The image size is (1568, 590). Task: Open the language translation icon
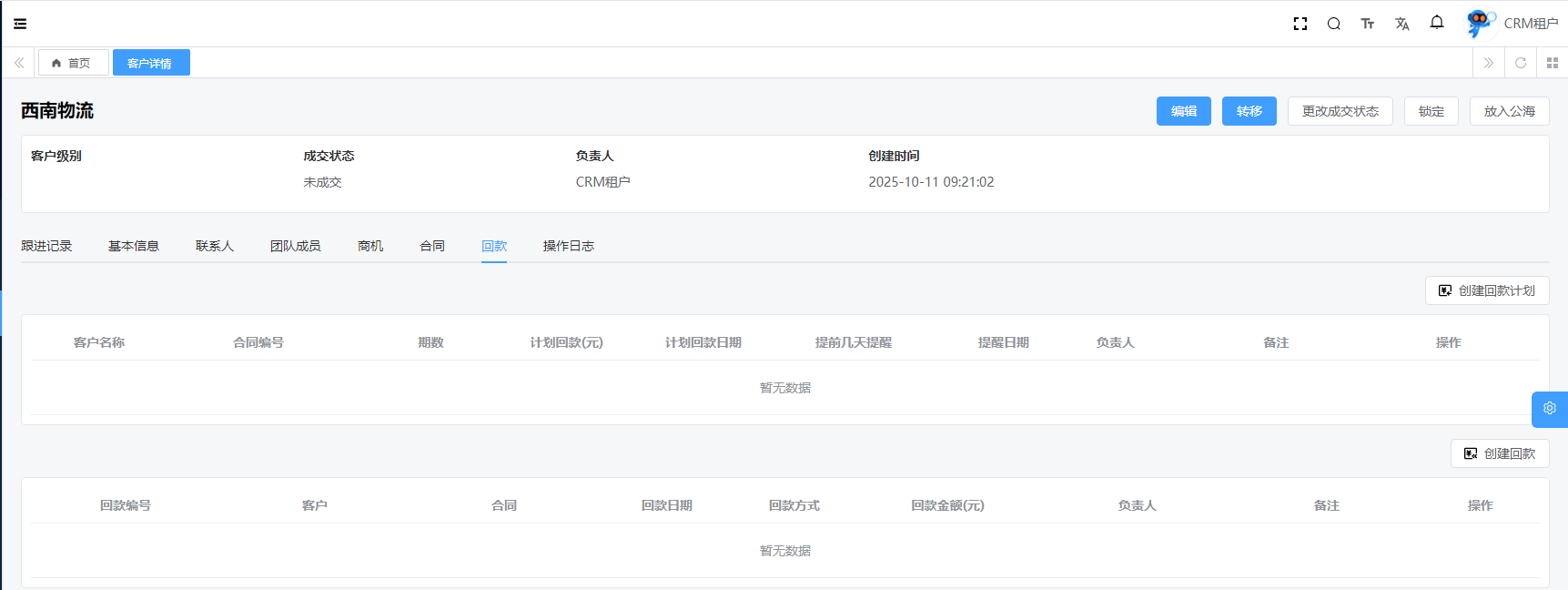pos(1401,24)
